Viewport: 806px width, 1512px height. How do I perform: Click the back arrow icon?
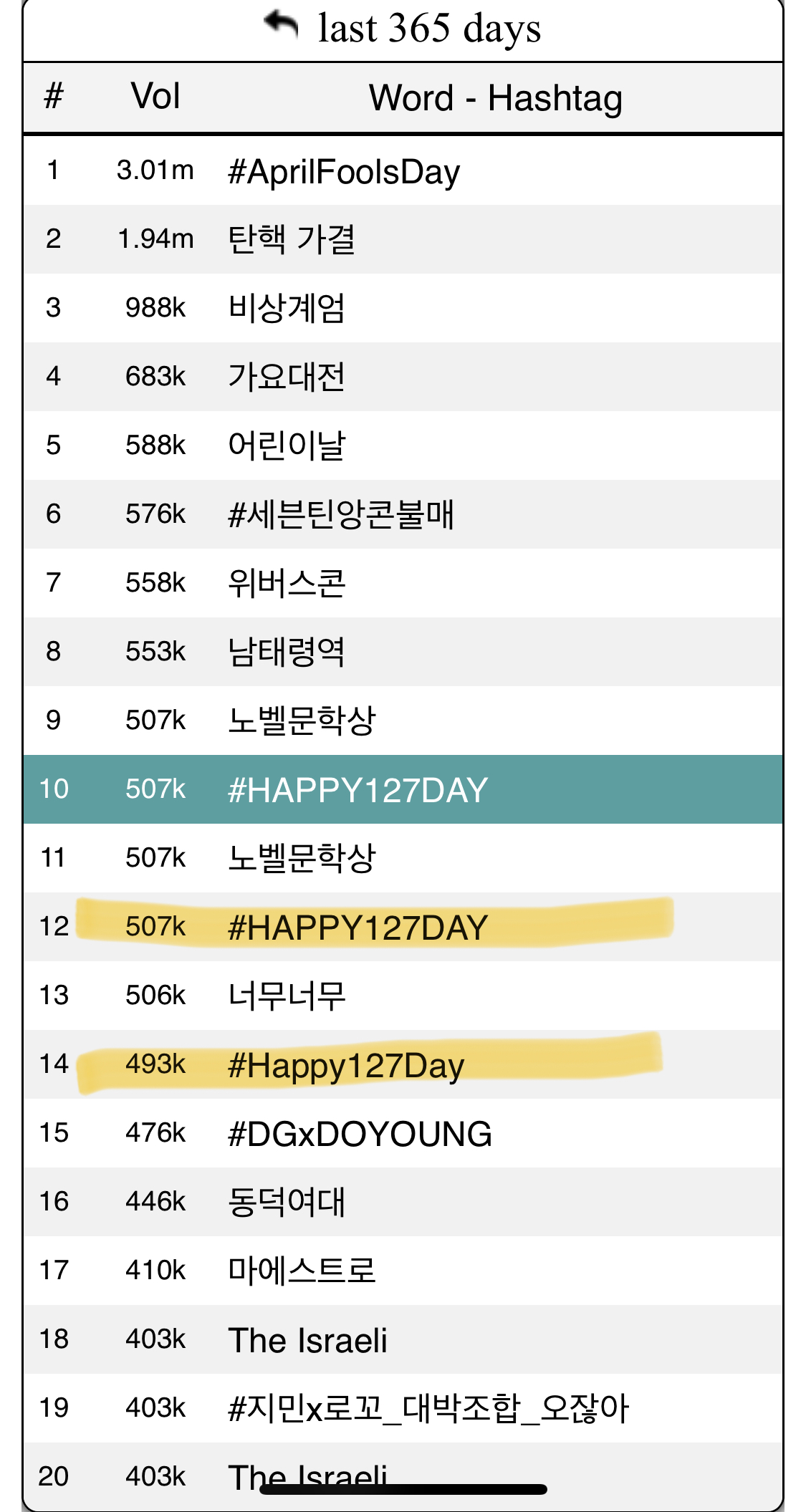(x=281, y=26)
